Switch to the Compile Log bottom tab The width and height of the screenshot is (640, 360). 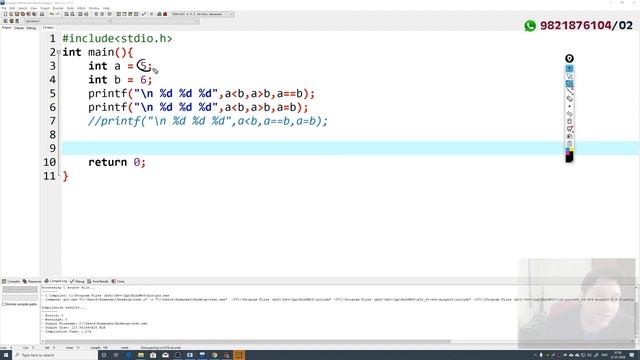coord(56,281)
